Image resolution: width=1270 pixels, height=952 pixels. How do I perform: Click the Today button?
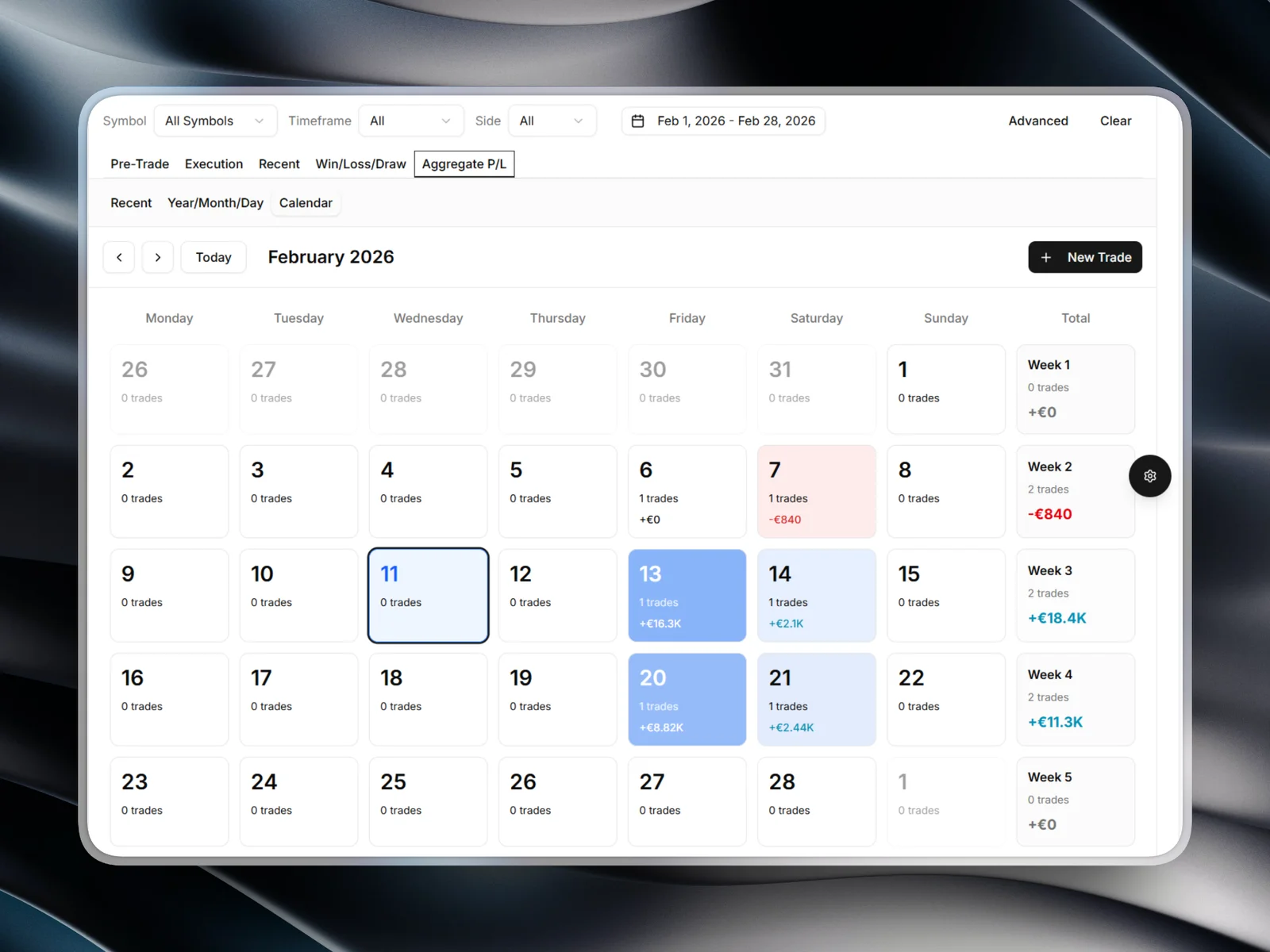point(214,257)
